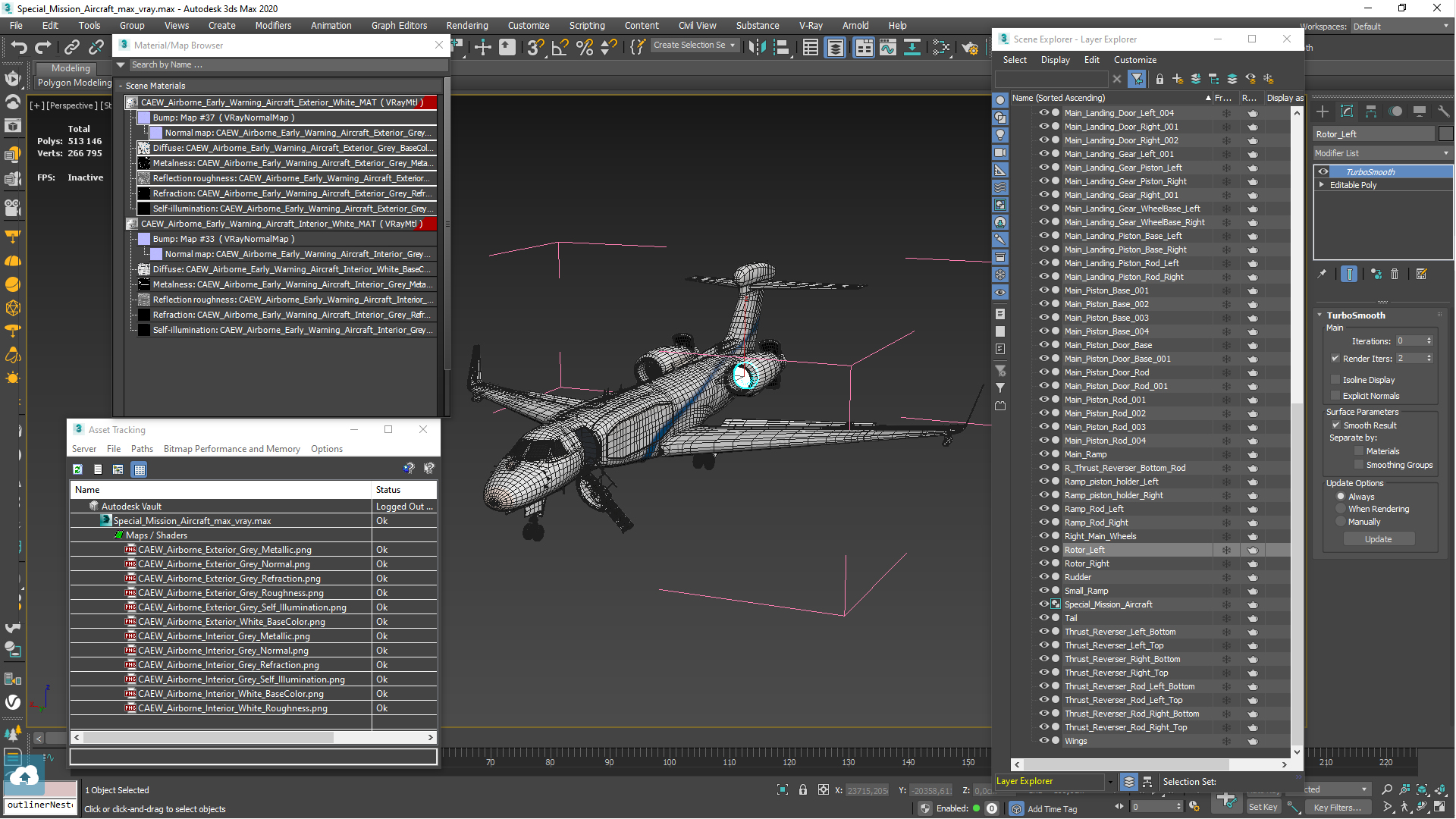The image size is (1456, 819).
Task: Click Refresh in Asset Tracking toolbar
Action: [x=77, y=469]
